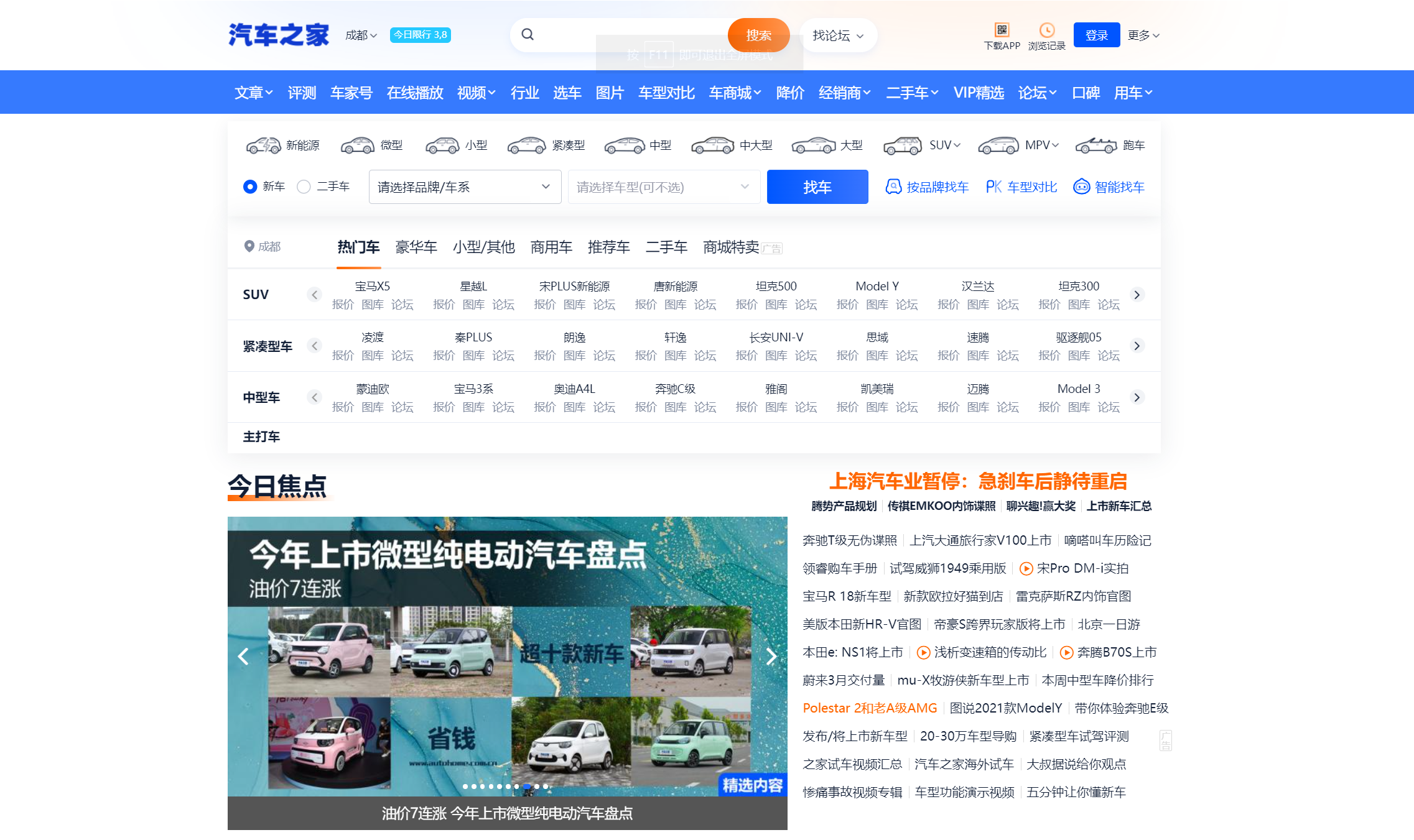Image resolution: width=1414 pixels, height=840 pixels.
Task: Select the 二手车 radio button
Action: pyautogui.click(x=304, y=187)
